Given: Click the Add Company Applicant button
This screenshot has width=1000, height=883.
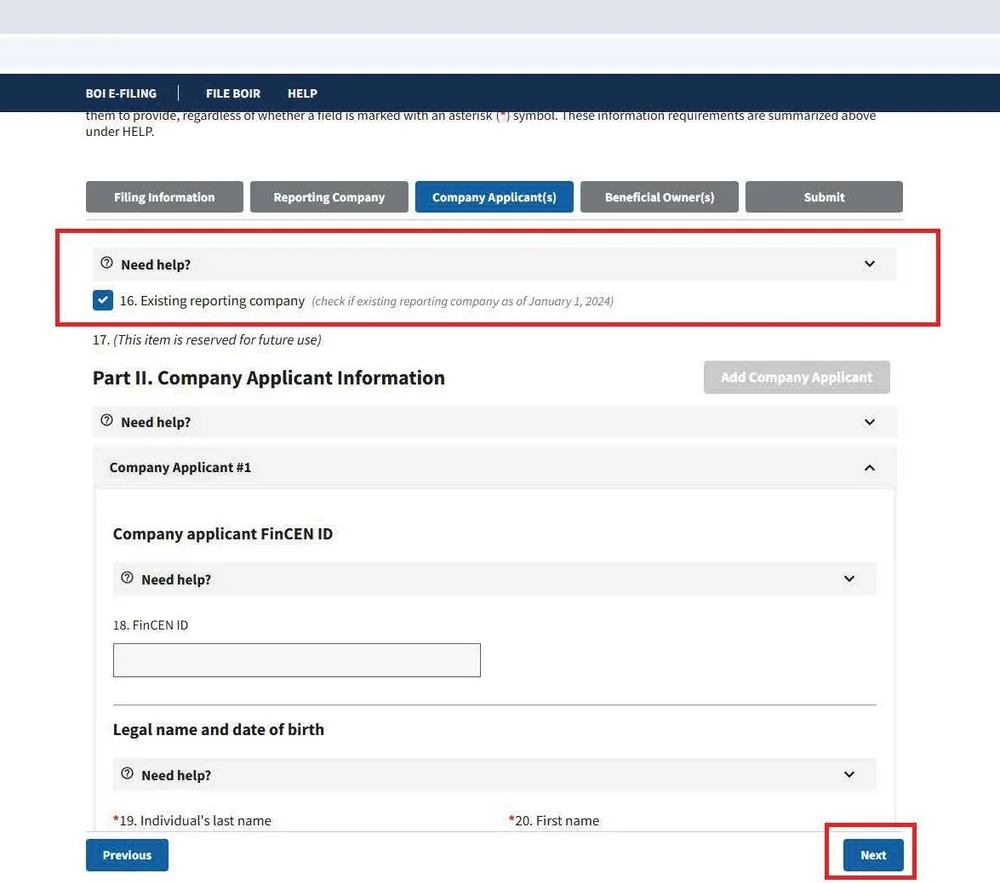Looking at the screenshot, I should click(x=796, y=377).
